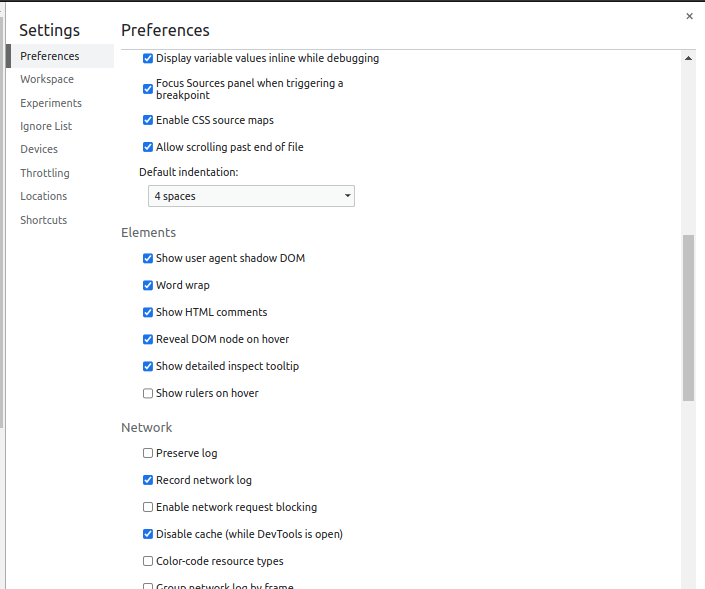Go to the Devices tab
The height and width of the screenshot is (589, 705).
pos(39,149)
